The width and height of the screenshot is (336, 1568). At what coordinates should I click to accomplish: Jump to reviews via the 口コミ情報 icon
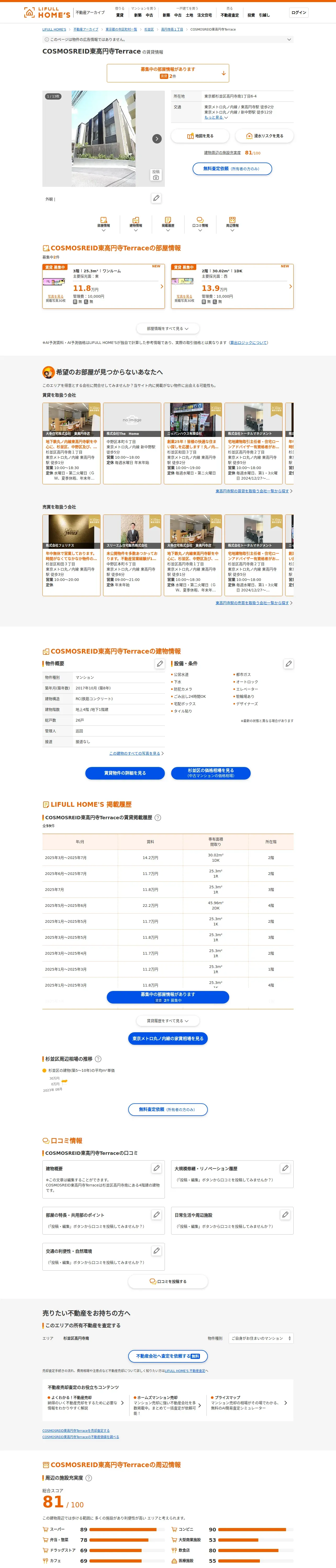tap(200, 224)
